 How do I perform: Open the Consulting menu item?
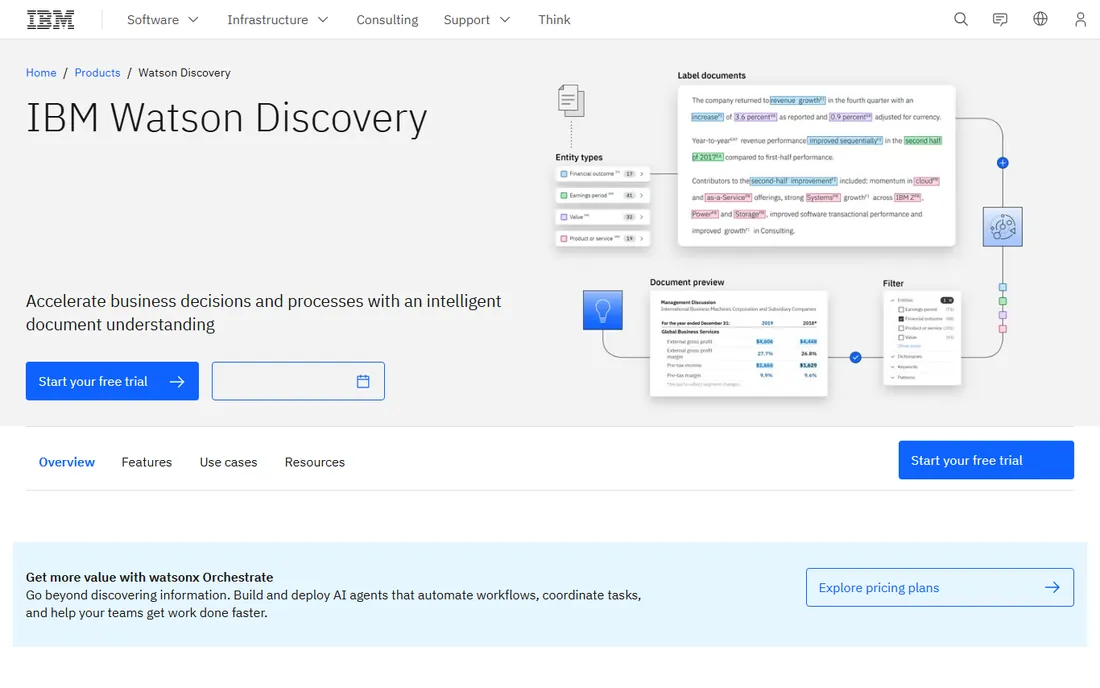pos(387,20)
